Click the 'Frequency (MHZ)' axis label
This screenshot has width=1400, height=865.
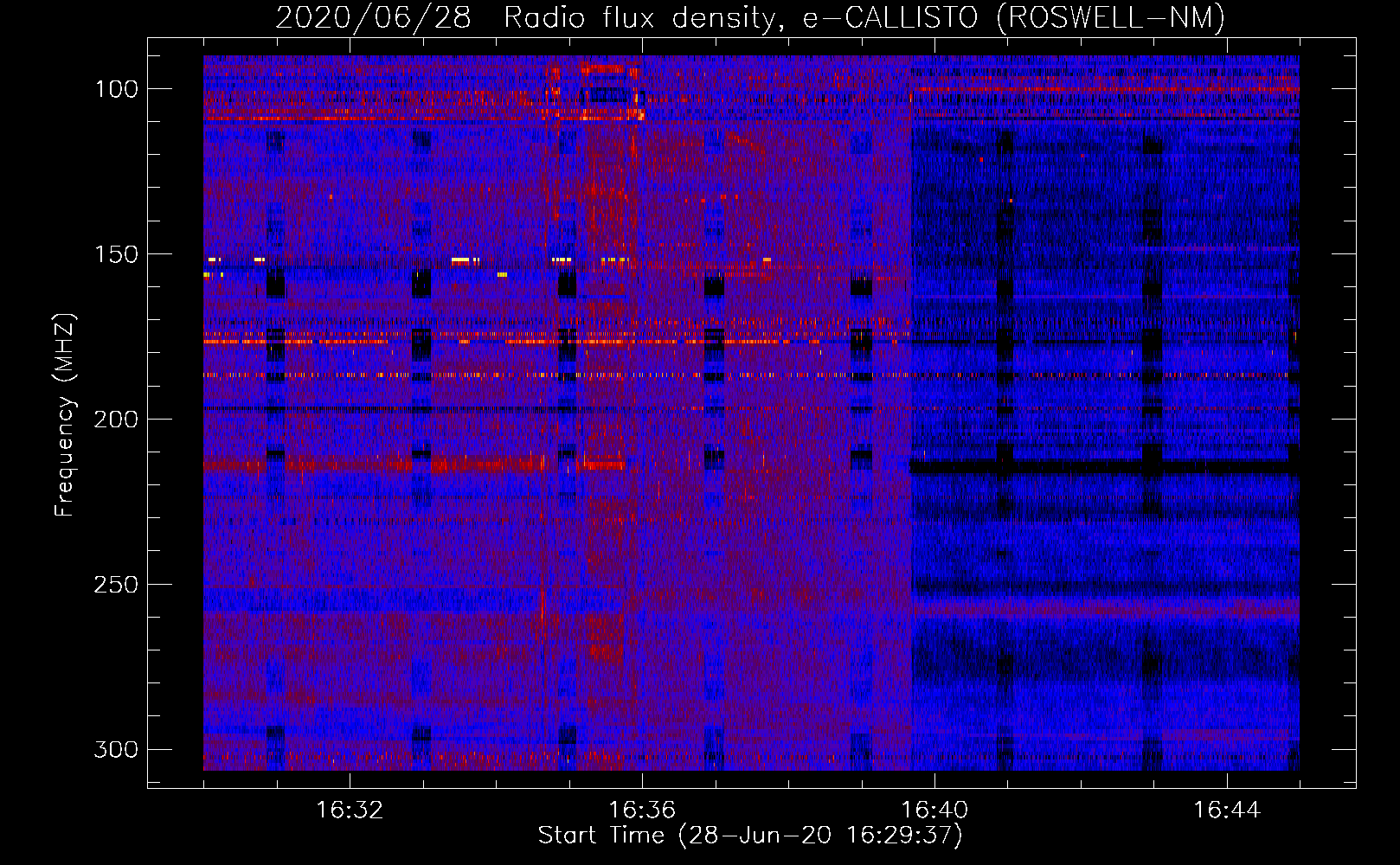65,415
